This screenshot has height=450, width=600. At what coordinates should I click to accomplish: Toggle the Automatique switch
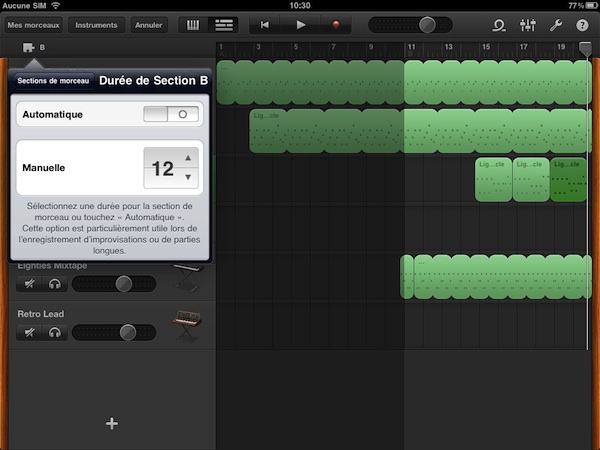[x=171, y=114]
